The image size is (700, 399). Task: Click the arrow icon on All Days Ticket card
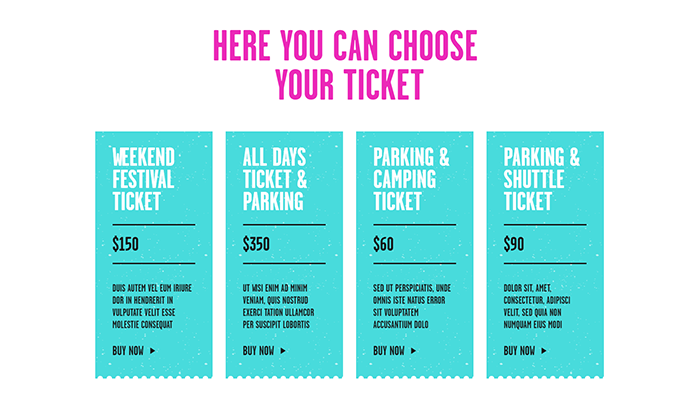283,351
